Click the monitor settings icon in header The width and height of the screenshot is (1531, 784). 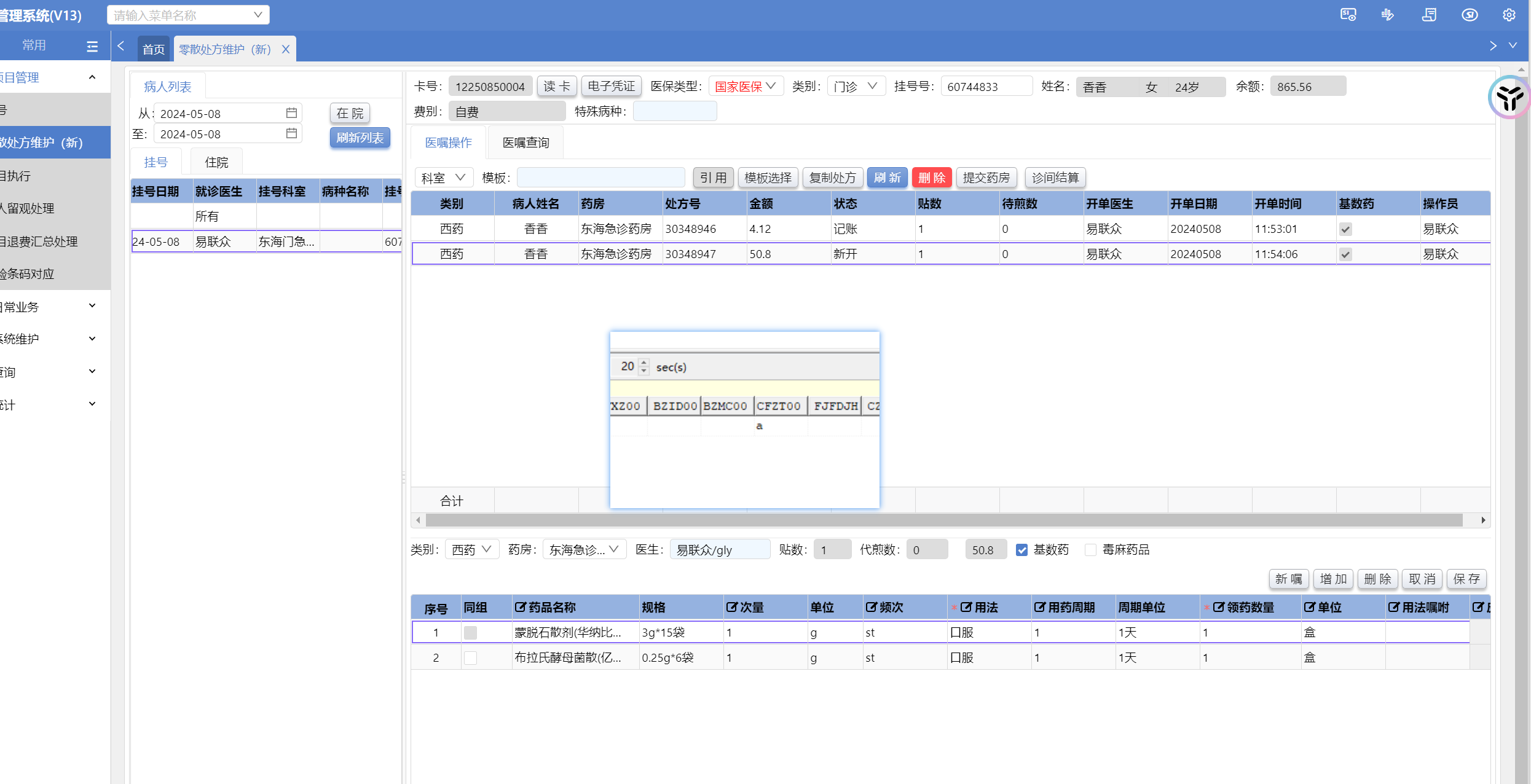click(x=1348, y=15)
